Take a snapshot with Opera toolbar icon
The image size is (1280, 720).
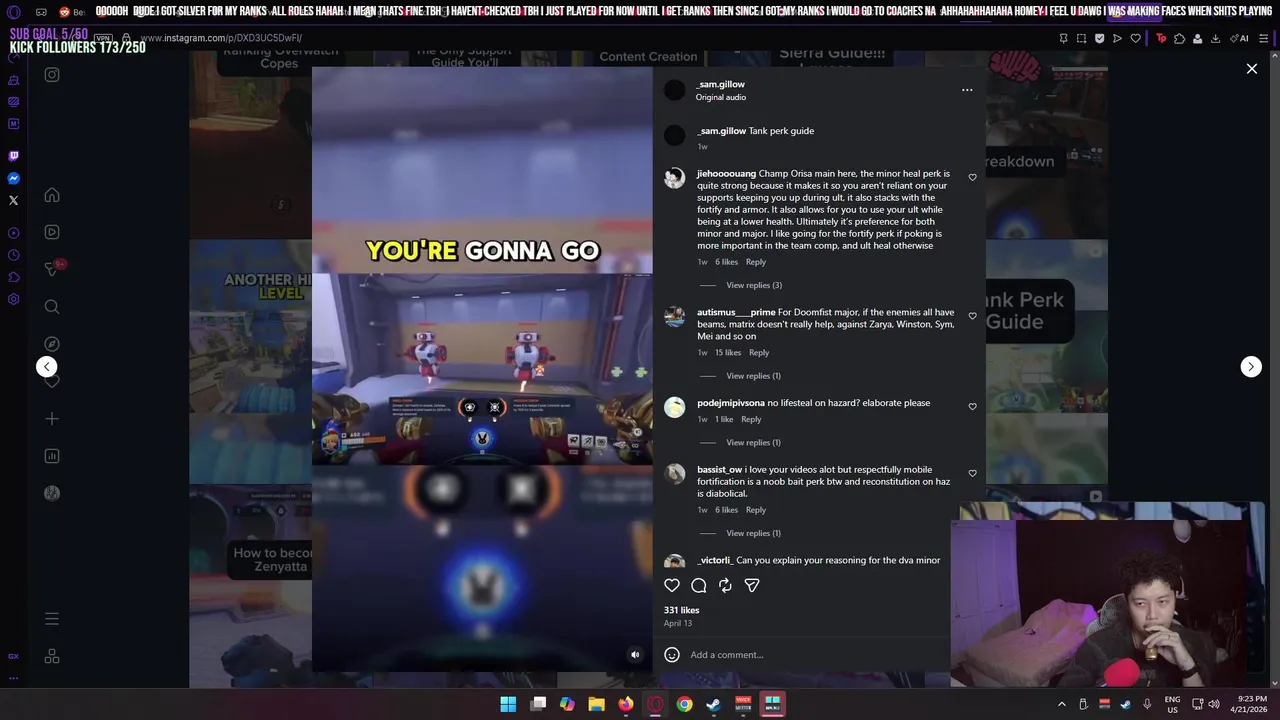point(1081,39)
